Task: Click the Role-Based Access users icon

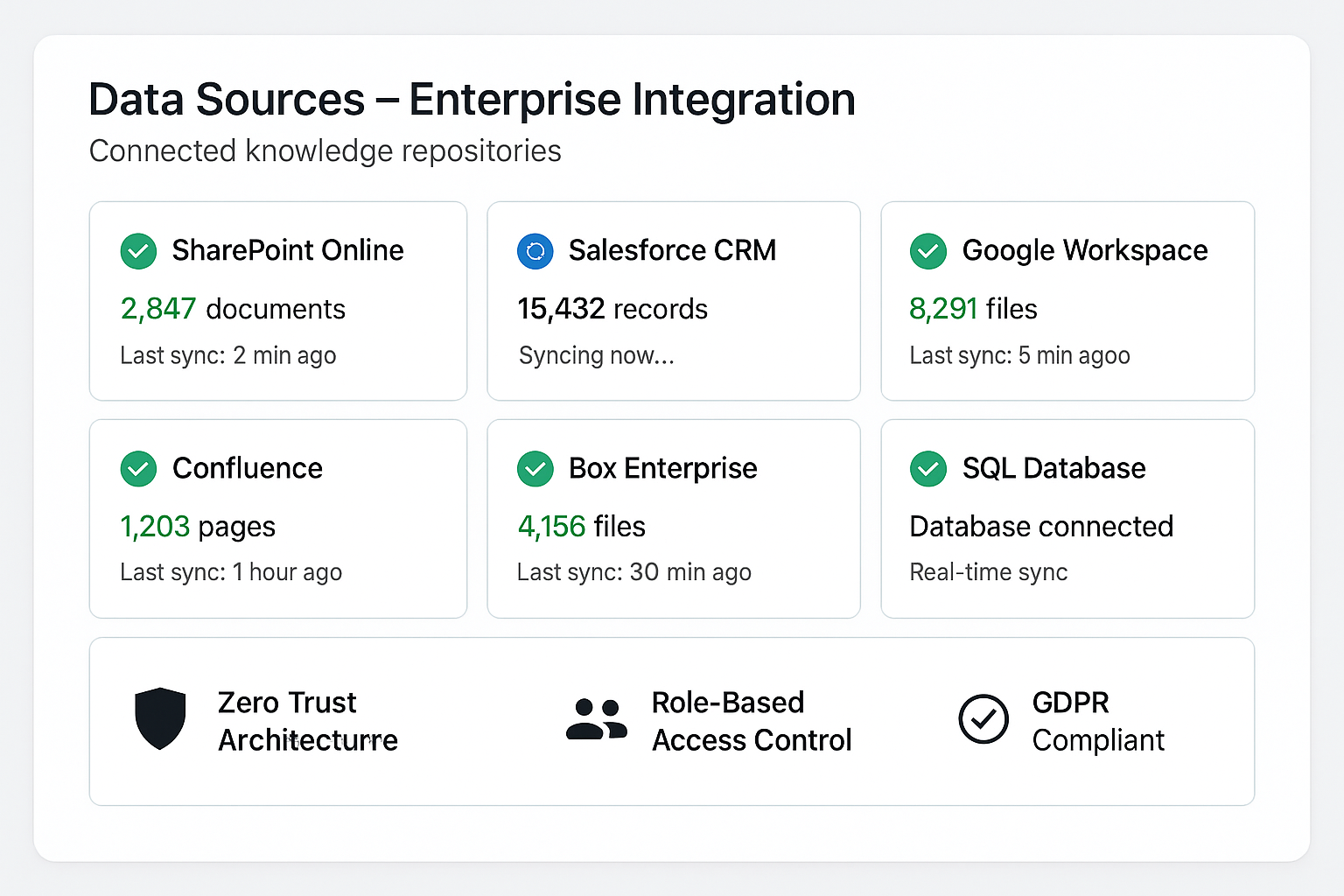Action: click(597, 719)
